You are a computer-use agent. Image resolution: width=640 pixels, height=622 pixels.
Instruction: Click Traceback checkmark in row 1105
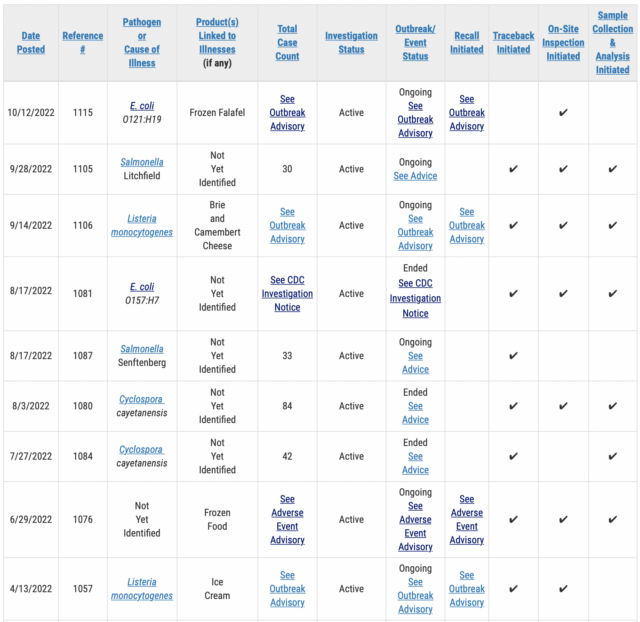click(513, 169)
